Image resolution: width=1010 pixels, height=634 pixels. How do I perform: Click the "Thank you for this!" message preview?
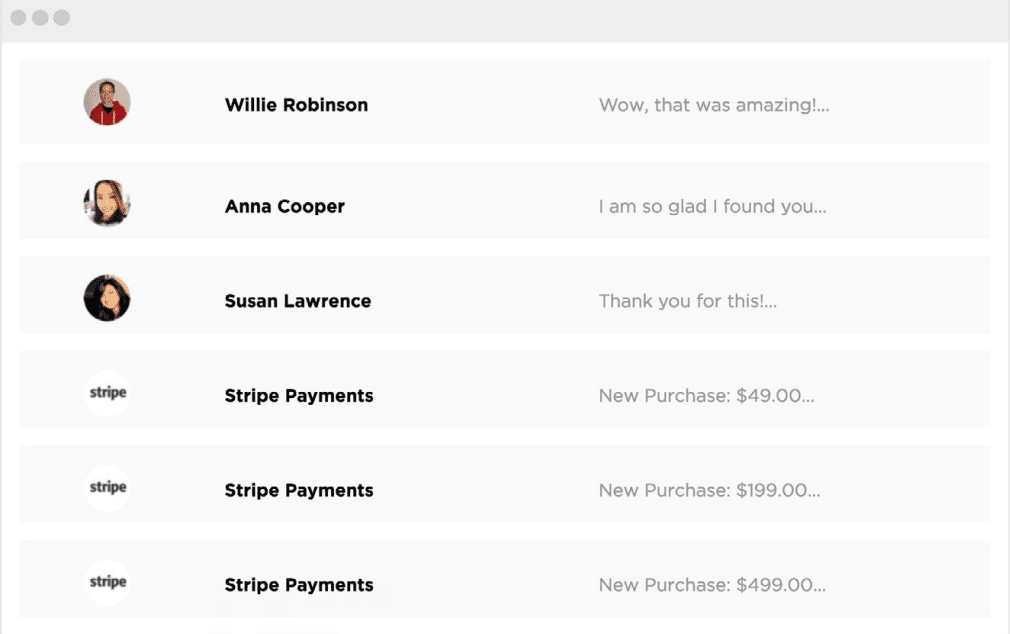[x=687, y=301]
